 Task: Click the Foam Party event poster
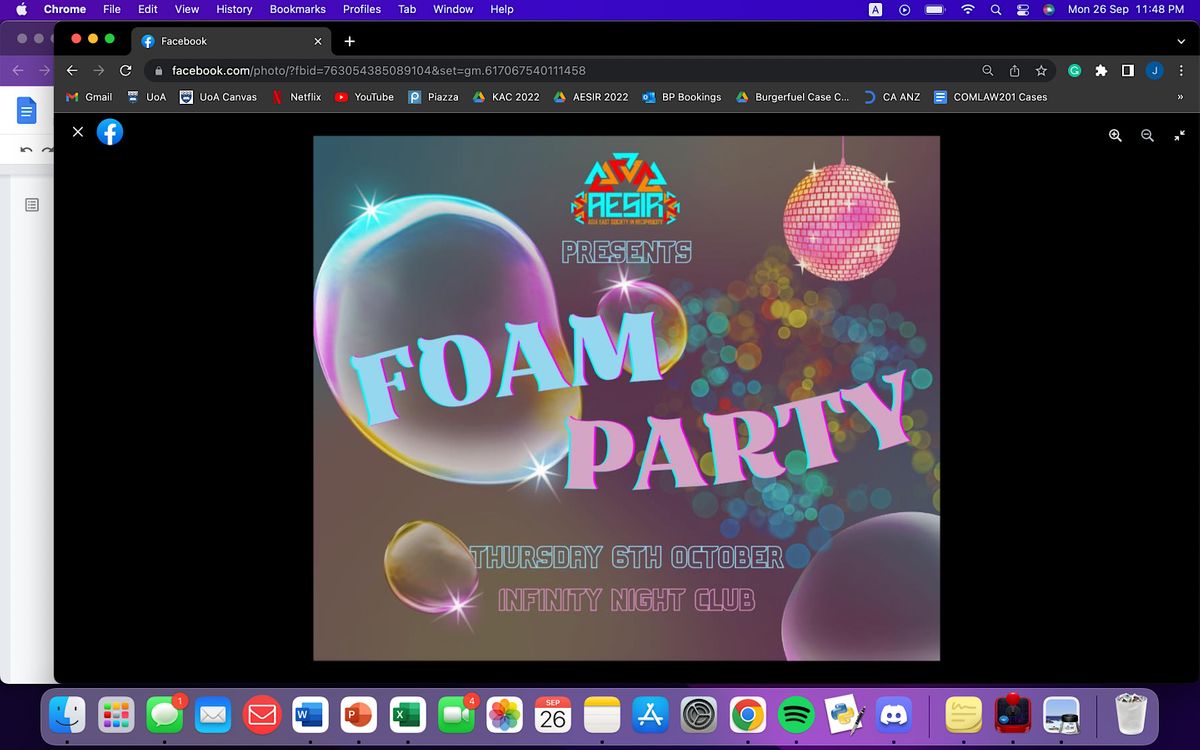coord(626,398)
